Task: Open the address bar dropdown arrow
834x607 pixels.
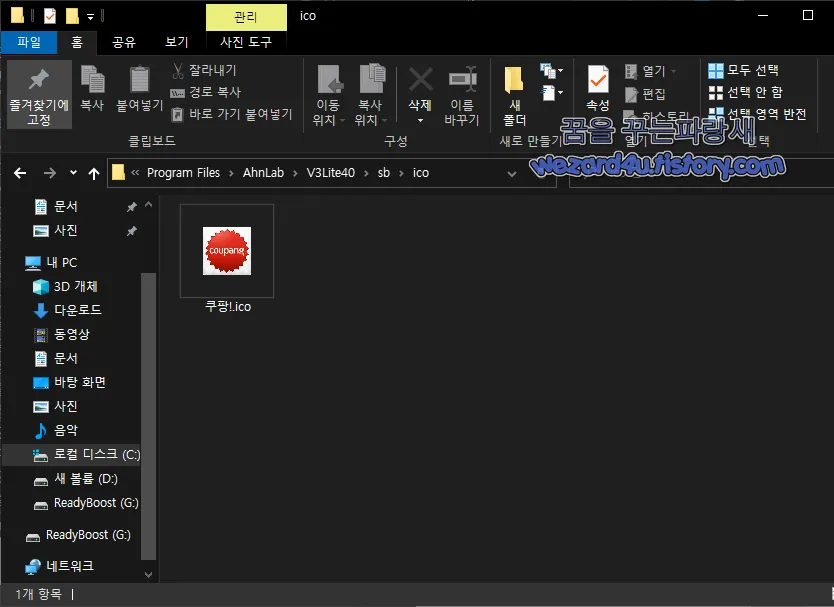Action: 511,173
